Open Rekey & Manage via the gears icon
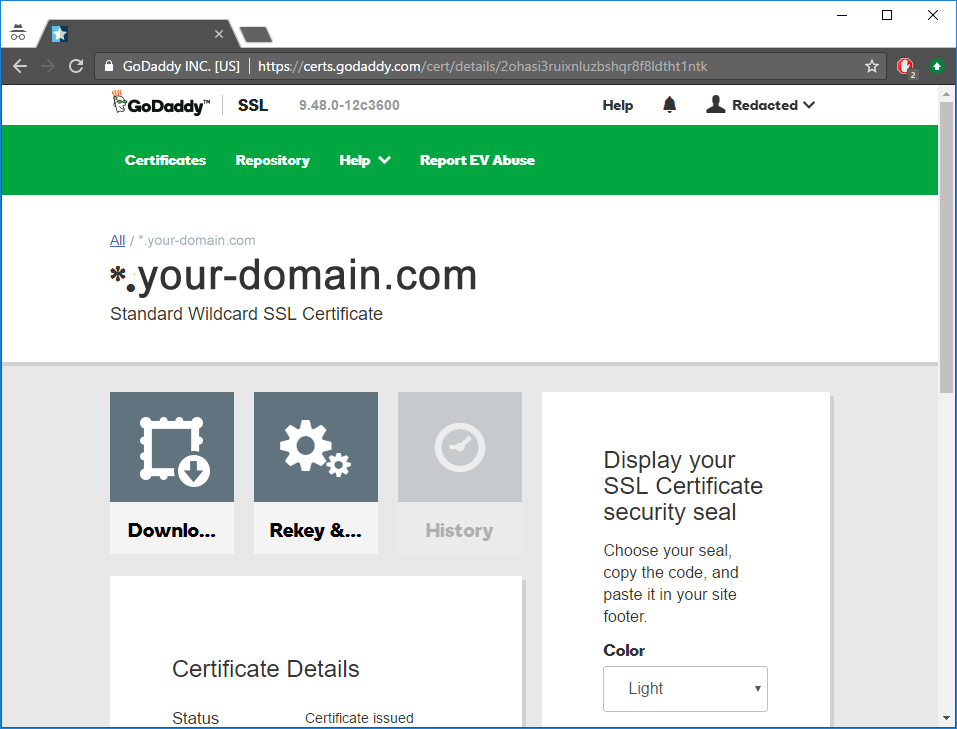Image resolution: width=957 pixels, height=729 pixels. click(315, 446)
